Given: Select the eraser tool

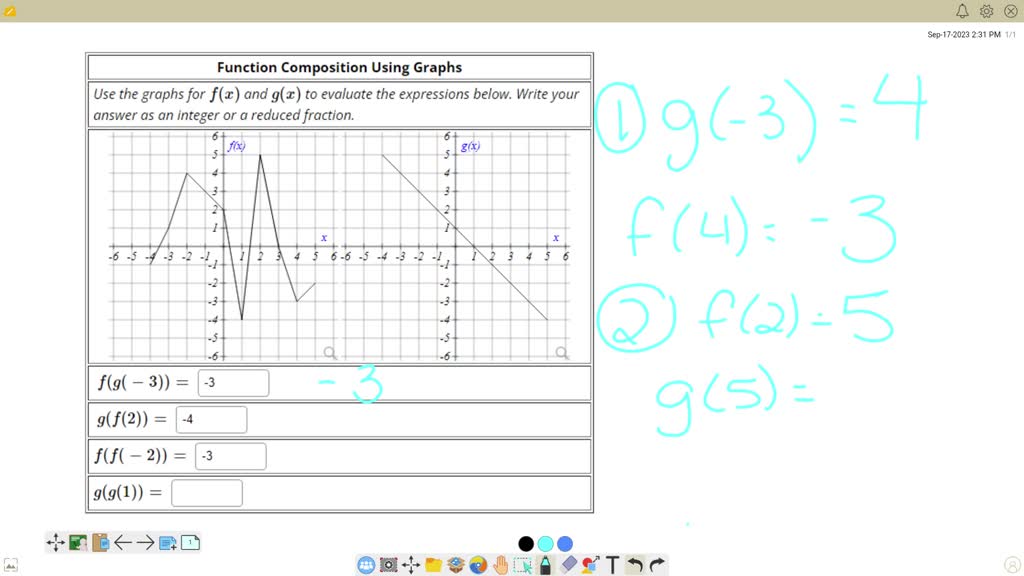Looking at the screenshot, I should click(568, 565).
